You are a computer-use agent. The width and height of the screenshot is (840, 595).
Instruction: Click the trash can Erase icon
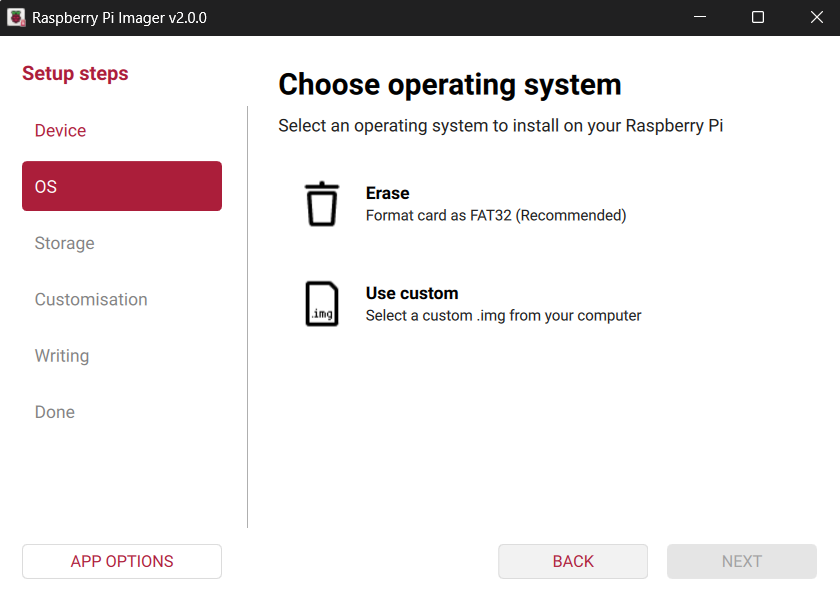pyautogui.click(x=322, y=204)
